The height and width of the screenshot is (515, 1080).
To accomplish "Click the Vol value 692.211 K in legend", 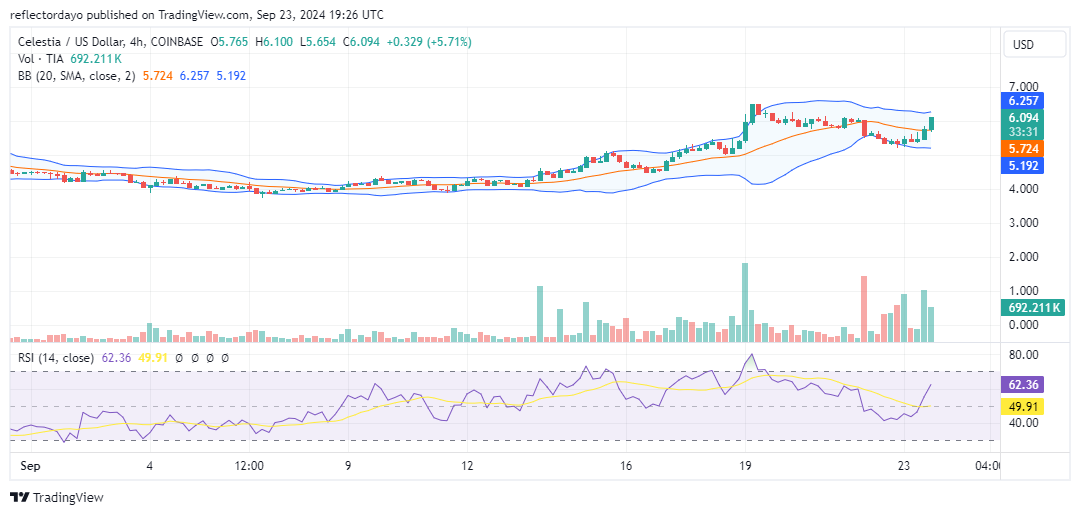I will pos(94,59).
